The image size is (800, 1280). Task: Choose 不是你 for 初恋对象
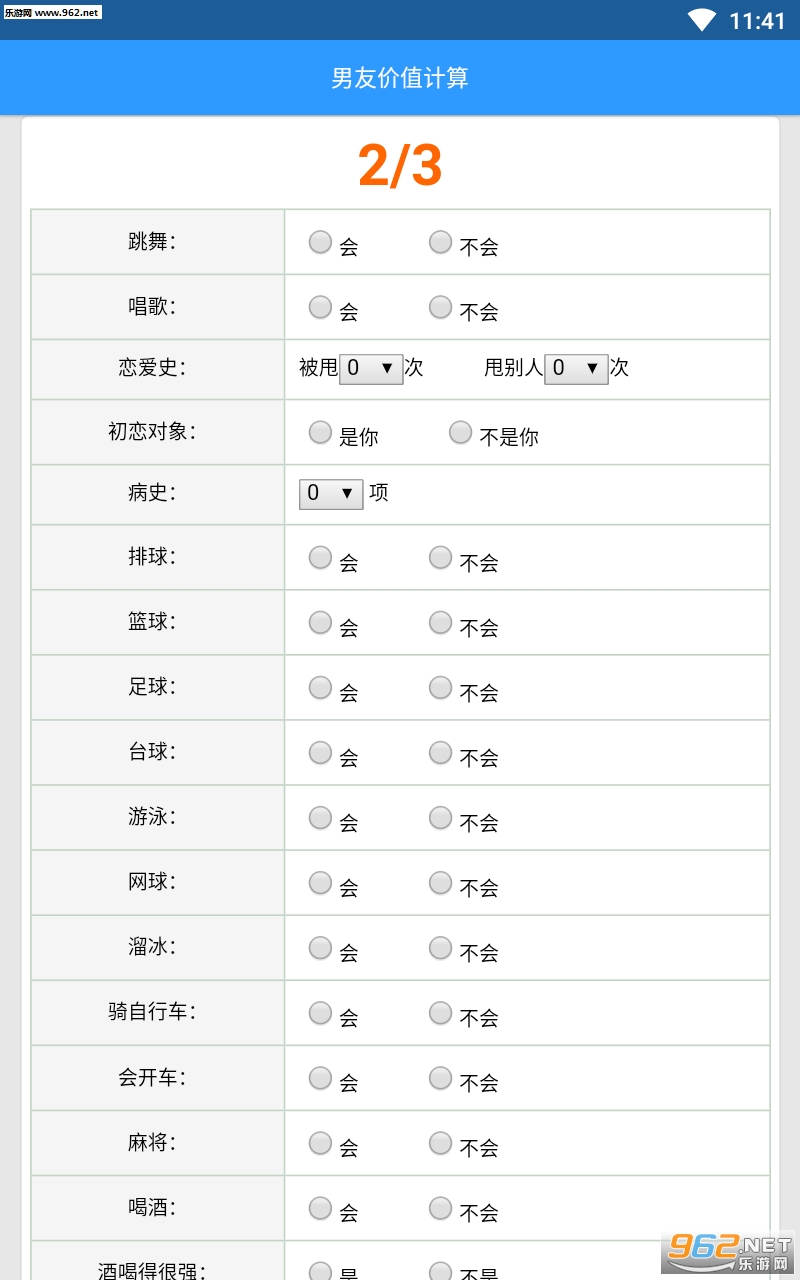tap(460, 432)
